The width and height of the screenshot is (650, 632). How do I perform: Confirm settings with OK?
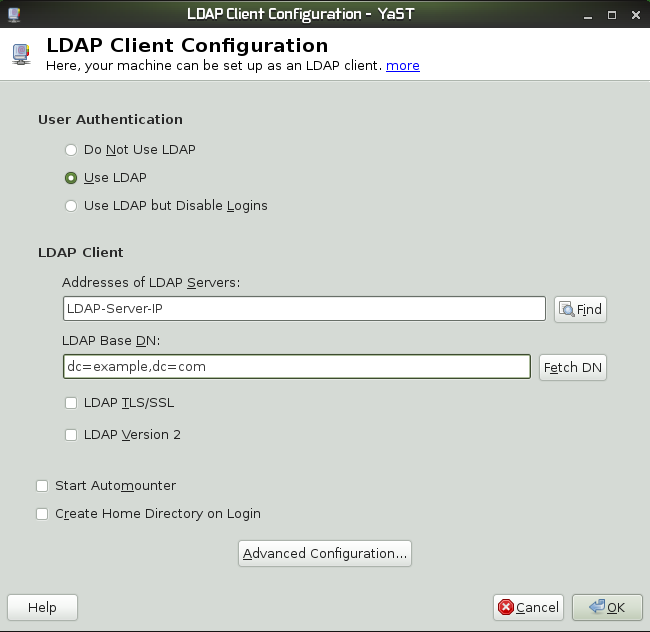coord(607,608)
